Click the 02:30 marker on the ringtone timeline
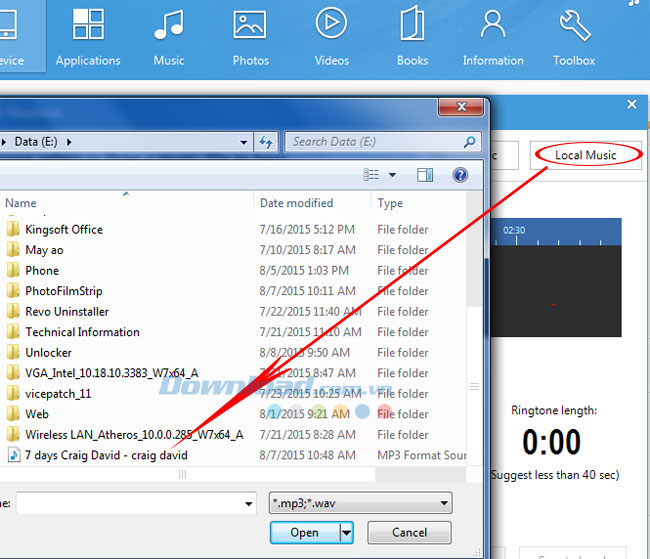This screenshot has width=650, height=559. point(514,230)
